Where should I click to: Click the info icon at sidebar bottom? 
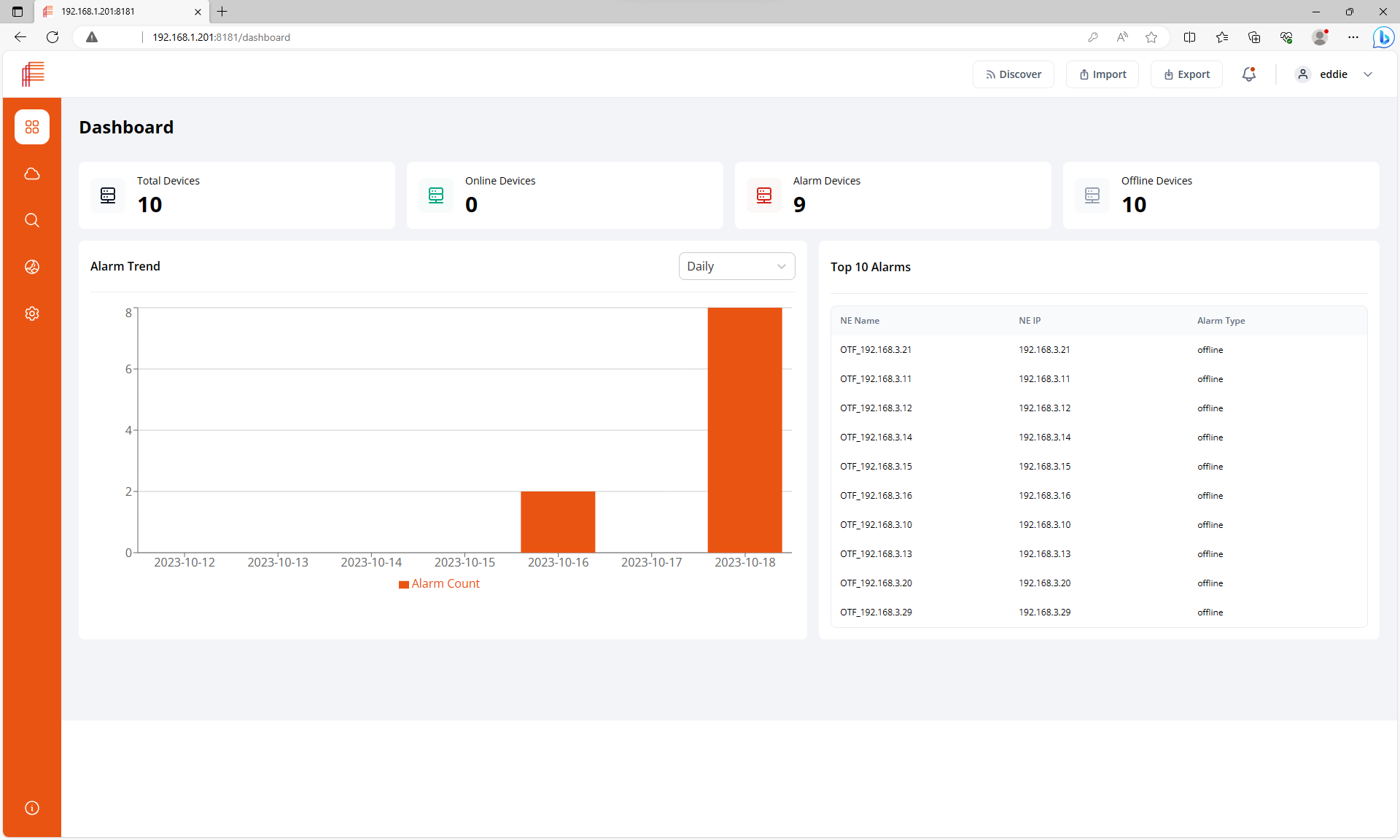32,808
